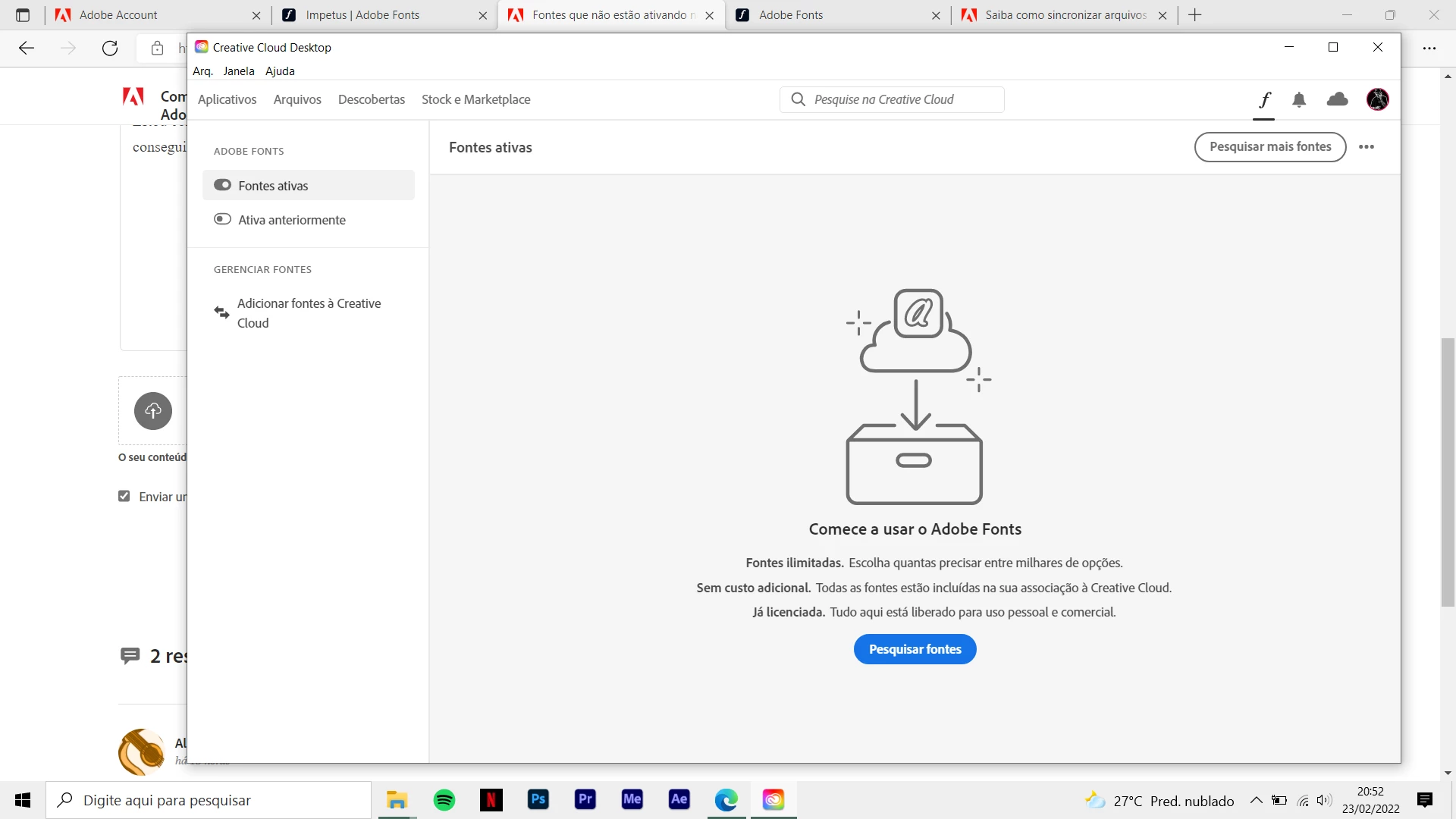1456x819 pixels.
Task: Open the Arq. menu
Action: pyautogui.click(x=202, y=71)
